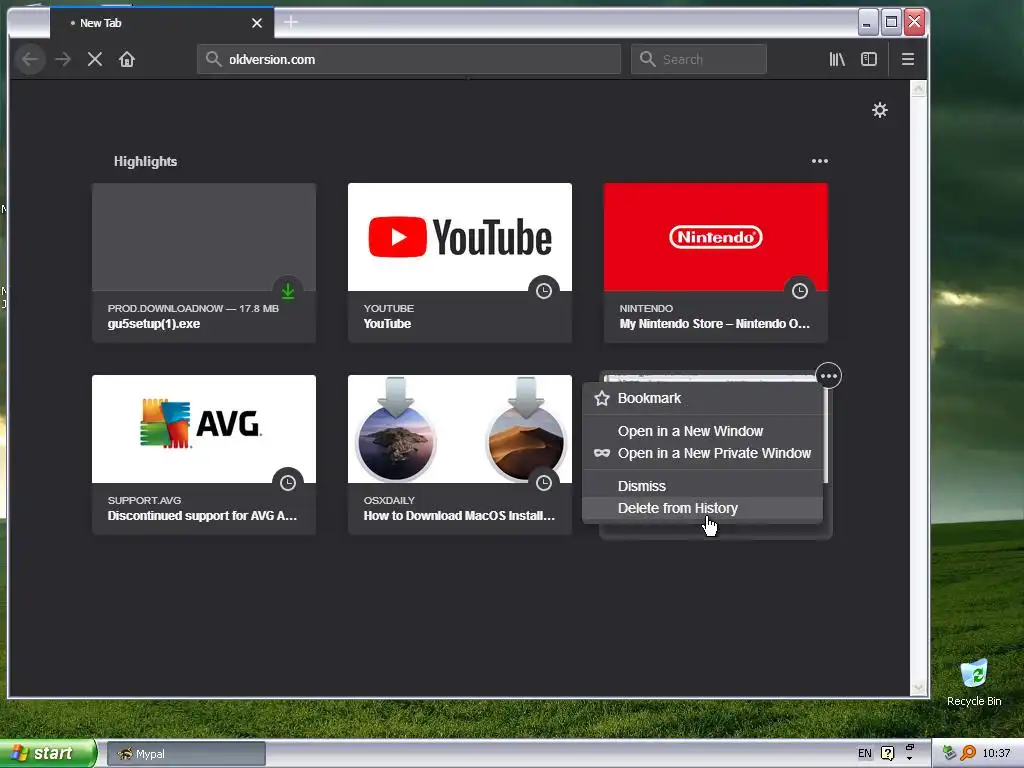Click the search magnifier in address bar

click(x=213, y=59)
